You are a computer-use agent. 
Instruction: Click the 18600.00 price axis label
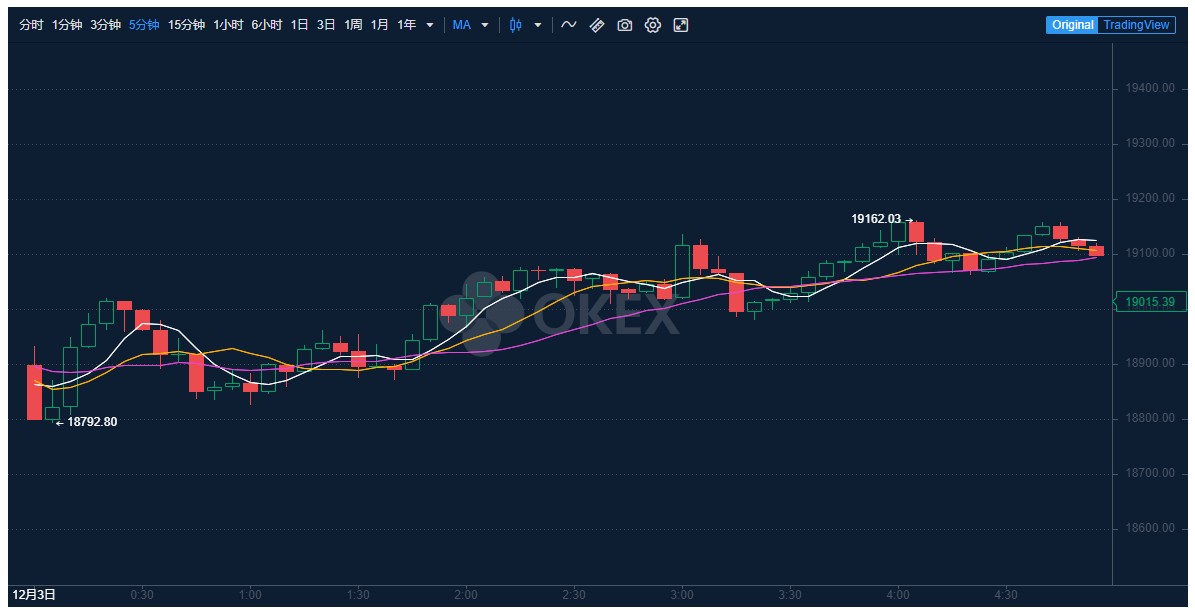tap(1150, 528)
